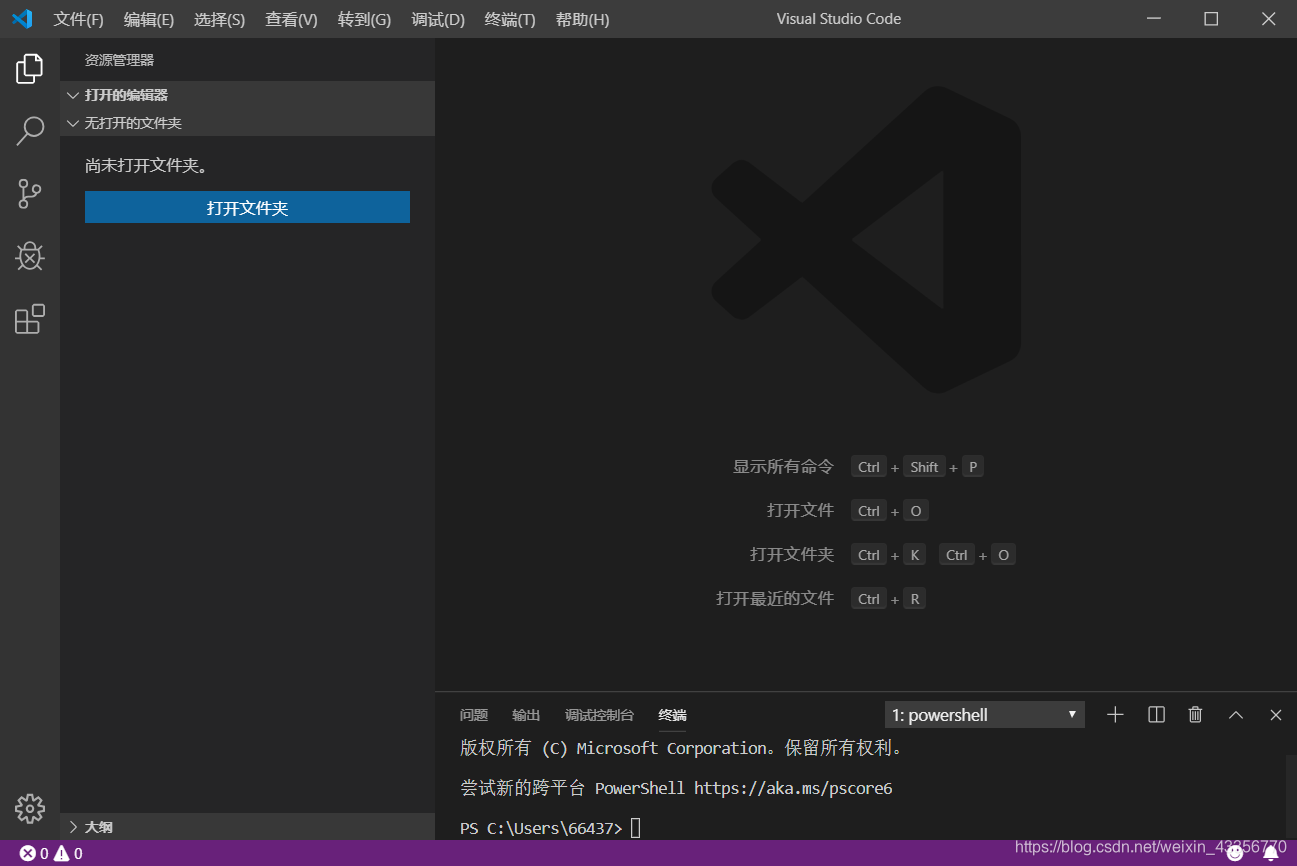Open the feedback smiley in status bar
Image resolution: width=1297 pixels, height=866 pixels.
click(x=1235, y=853)
